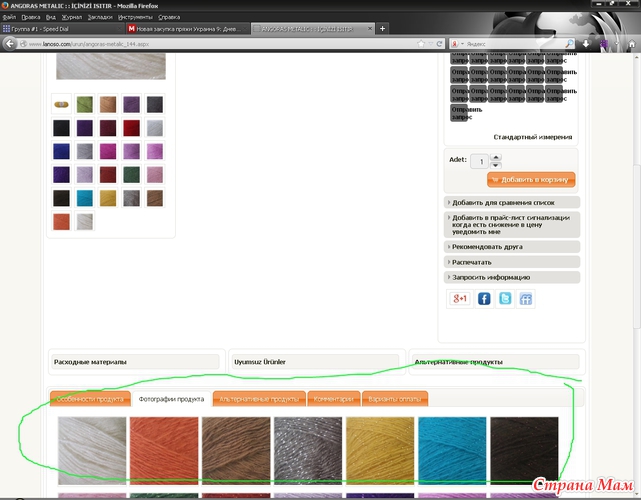This screenshot has width=641, height=500.
Task: Open the Закладки menu
Action: [100, 17]
